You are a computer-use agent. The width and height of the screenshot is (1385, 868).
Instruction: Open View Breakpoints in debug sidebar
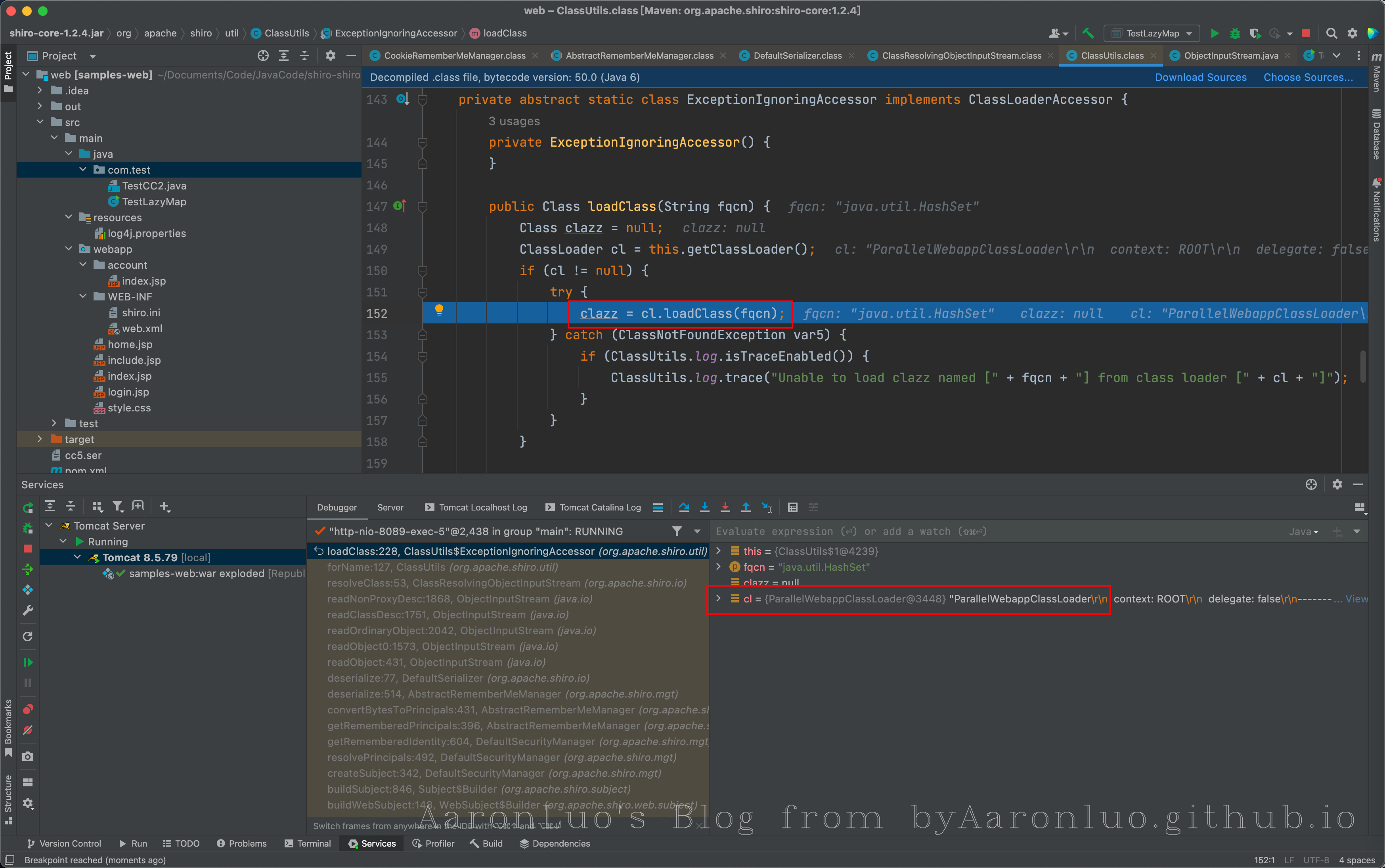[28, 709]
